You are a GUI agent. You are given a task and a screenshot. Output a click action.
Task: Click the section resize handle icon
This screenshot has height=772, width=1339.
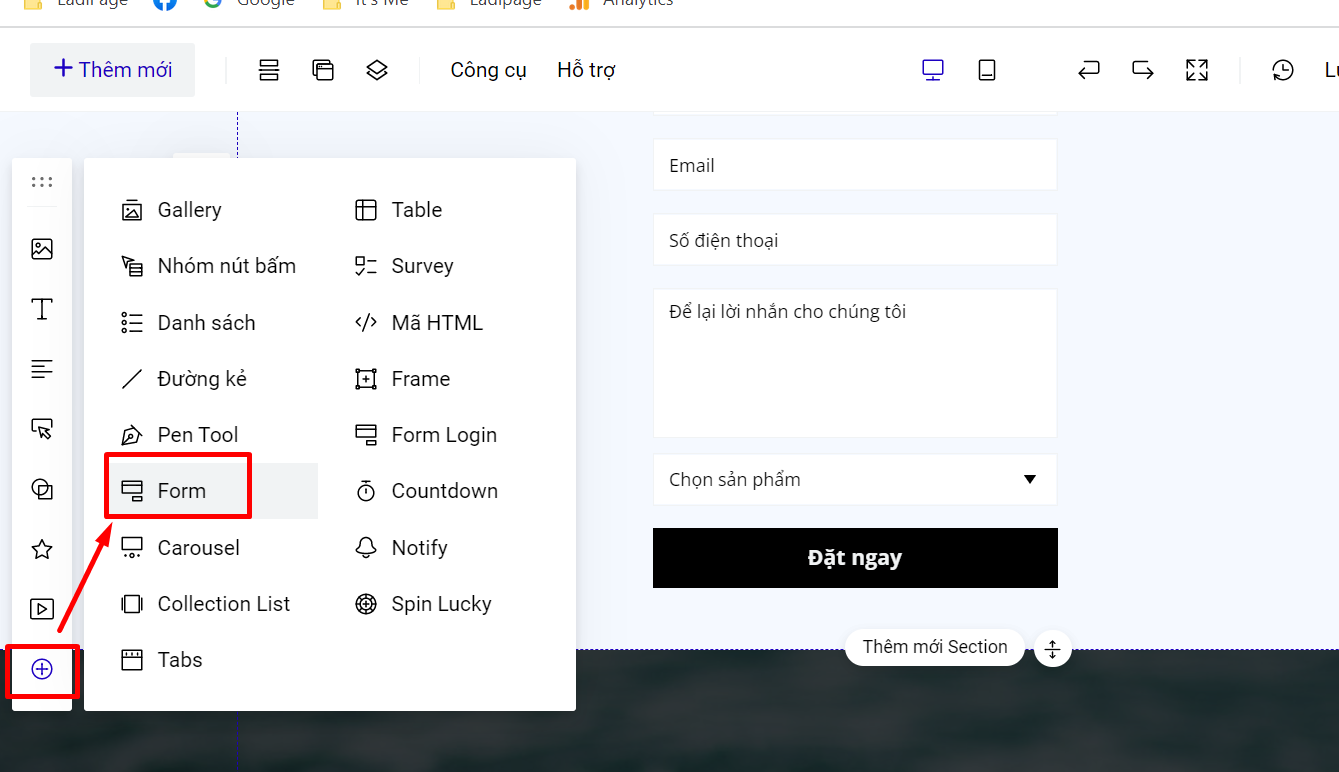point(1052,649)
